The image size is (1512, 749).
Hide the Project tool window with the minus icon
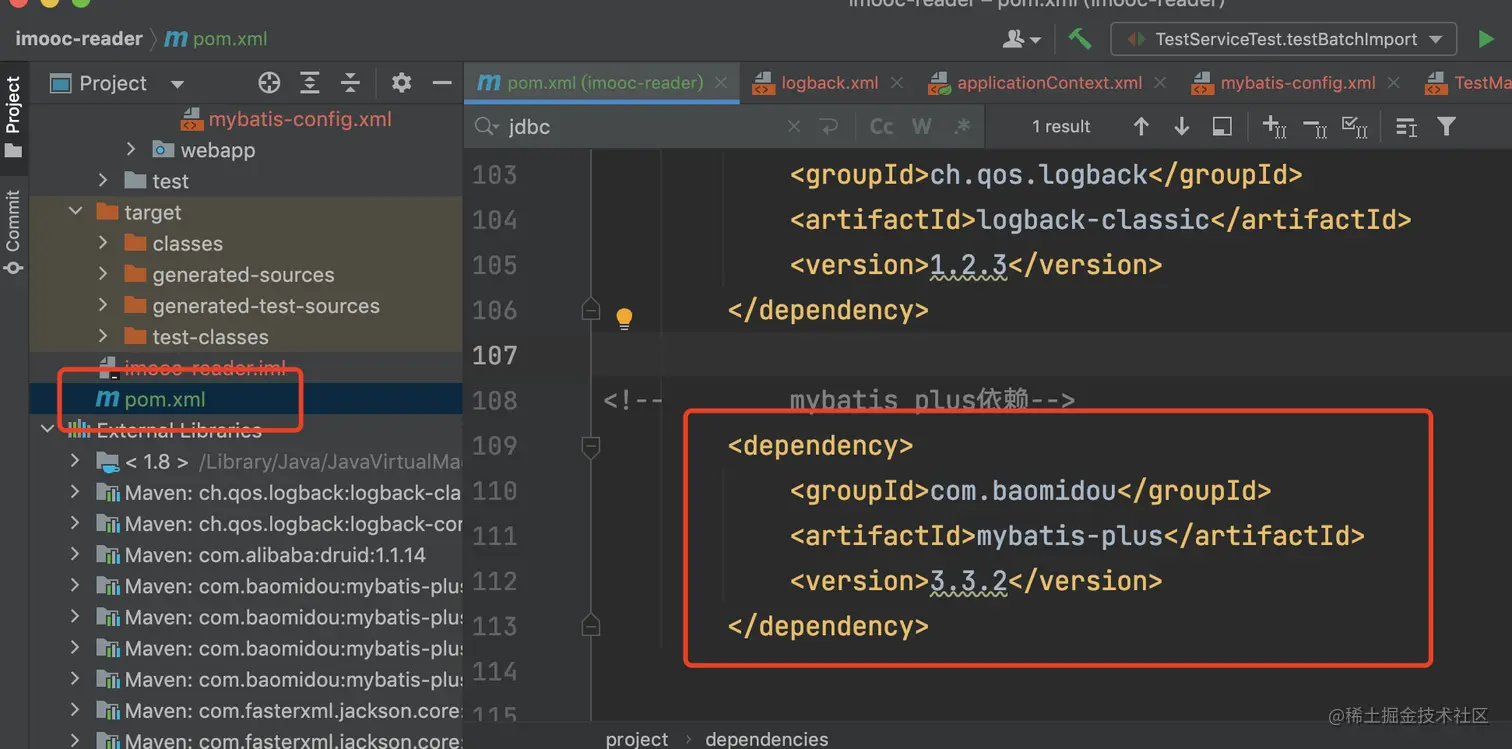pos(442,83)
